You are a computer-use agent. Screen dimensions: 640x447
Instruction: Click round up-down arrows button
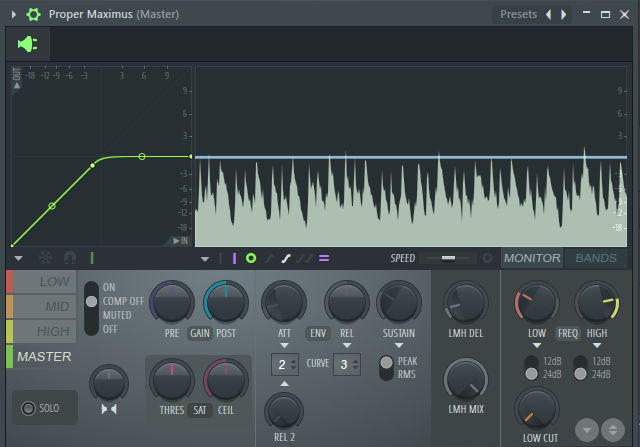tap(613, 430)
